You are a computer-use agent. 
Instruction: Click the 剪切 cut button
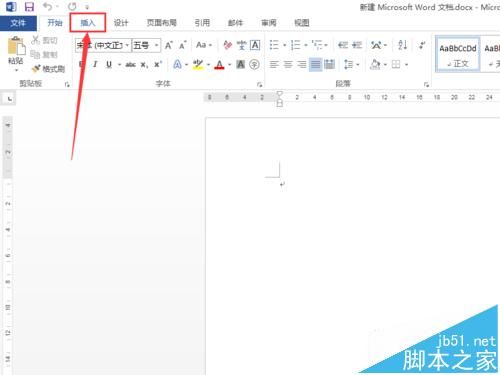[x=45, y=40]
